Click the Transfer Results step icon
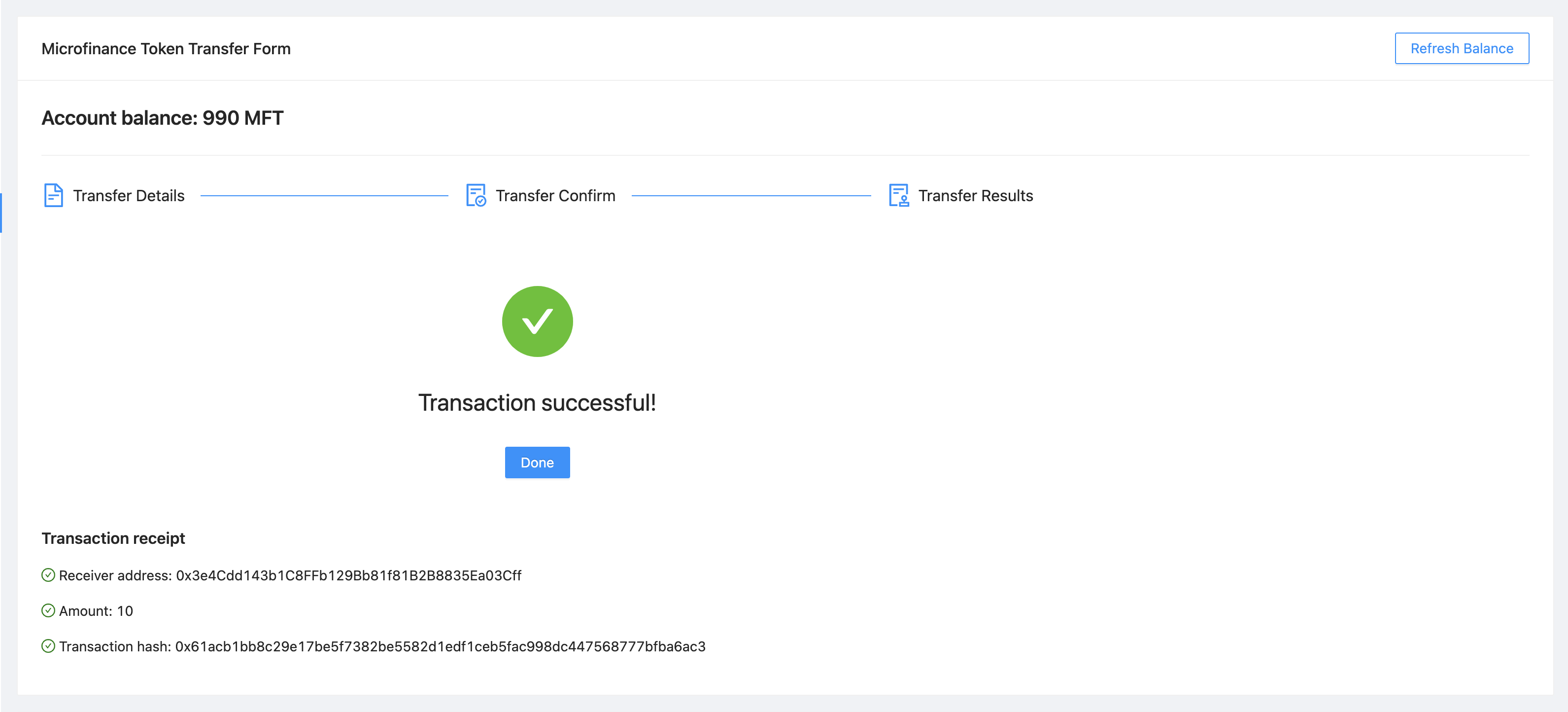This screenshot has width=1568, height=712. [x=898, y=196]
